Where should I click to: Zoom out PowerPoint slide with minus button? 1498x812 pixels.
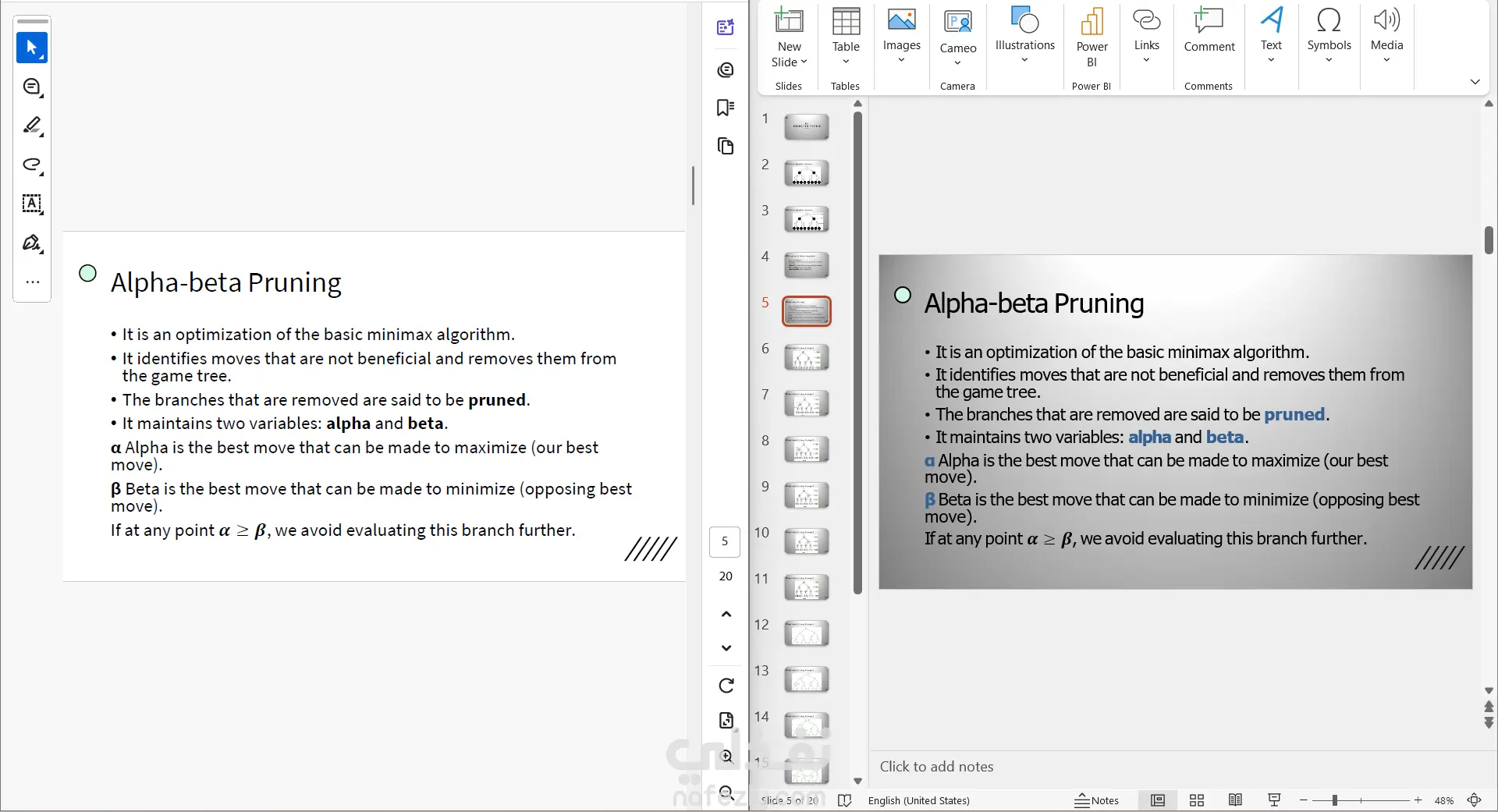(x=1303, y=800)
